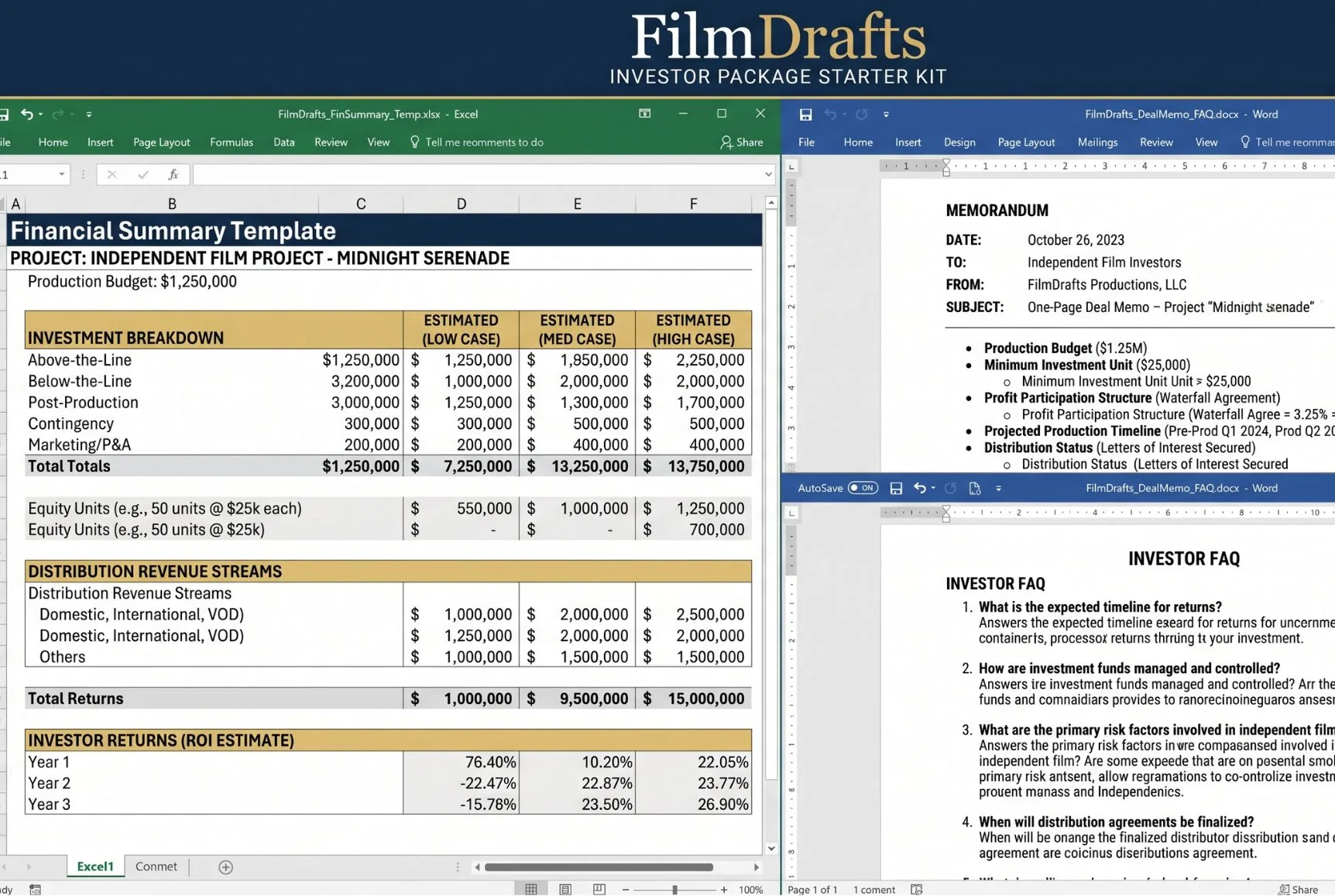Viewport: 1335px width, 896px height.
Task: Open the Page Layout tab in Excel
Action: pyautogui.click(x=161, y=142)
